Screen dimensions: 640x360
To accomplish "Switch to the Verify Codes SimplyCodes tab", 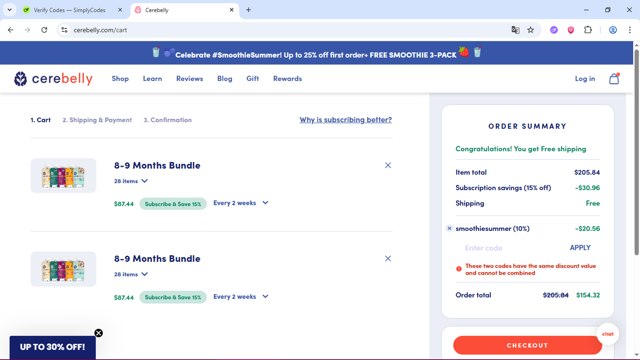I will coord(69,10).
